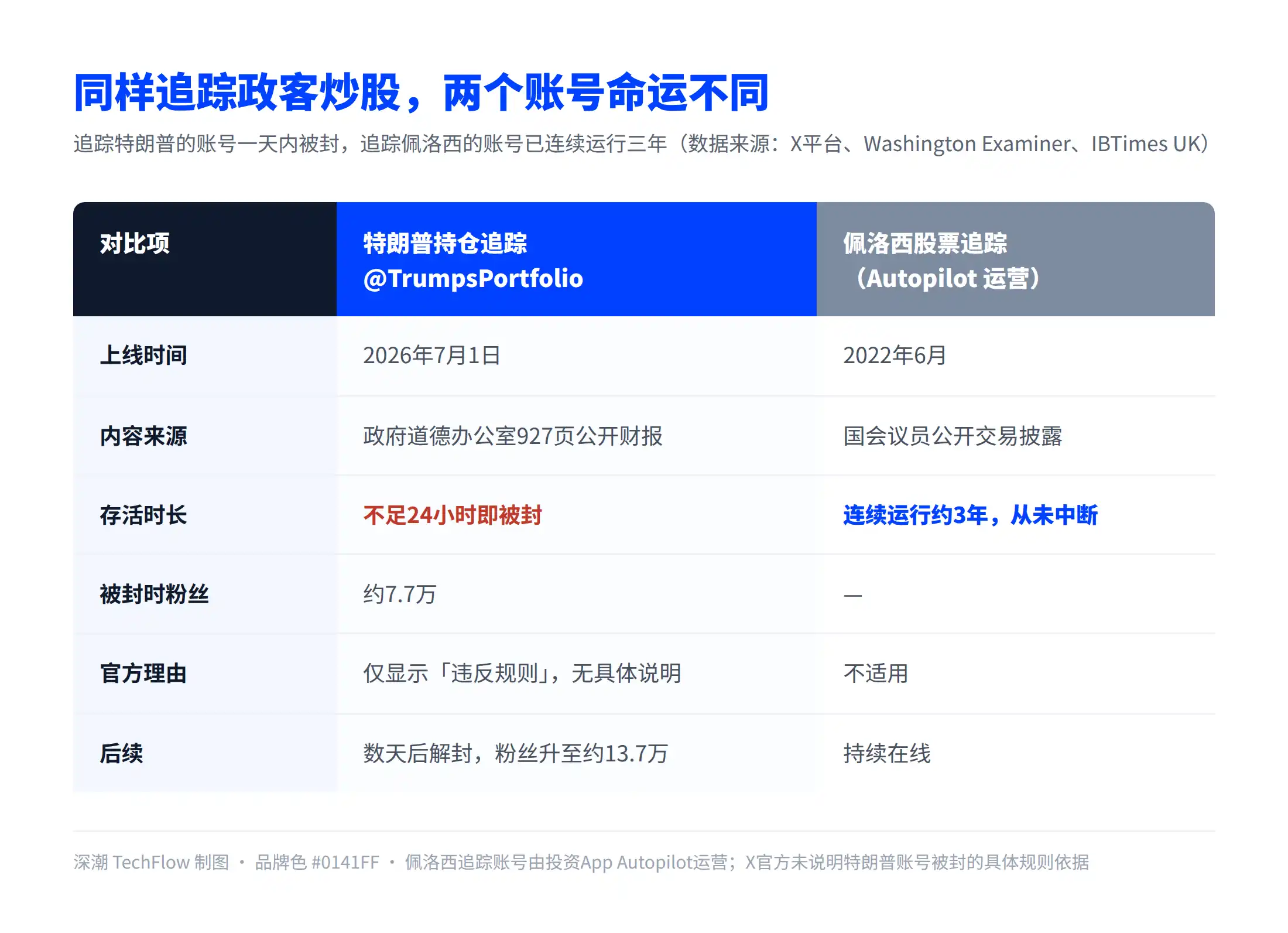Select the 对比项 header cell

(x=205, y=259)
